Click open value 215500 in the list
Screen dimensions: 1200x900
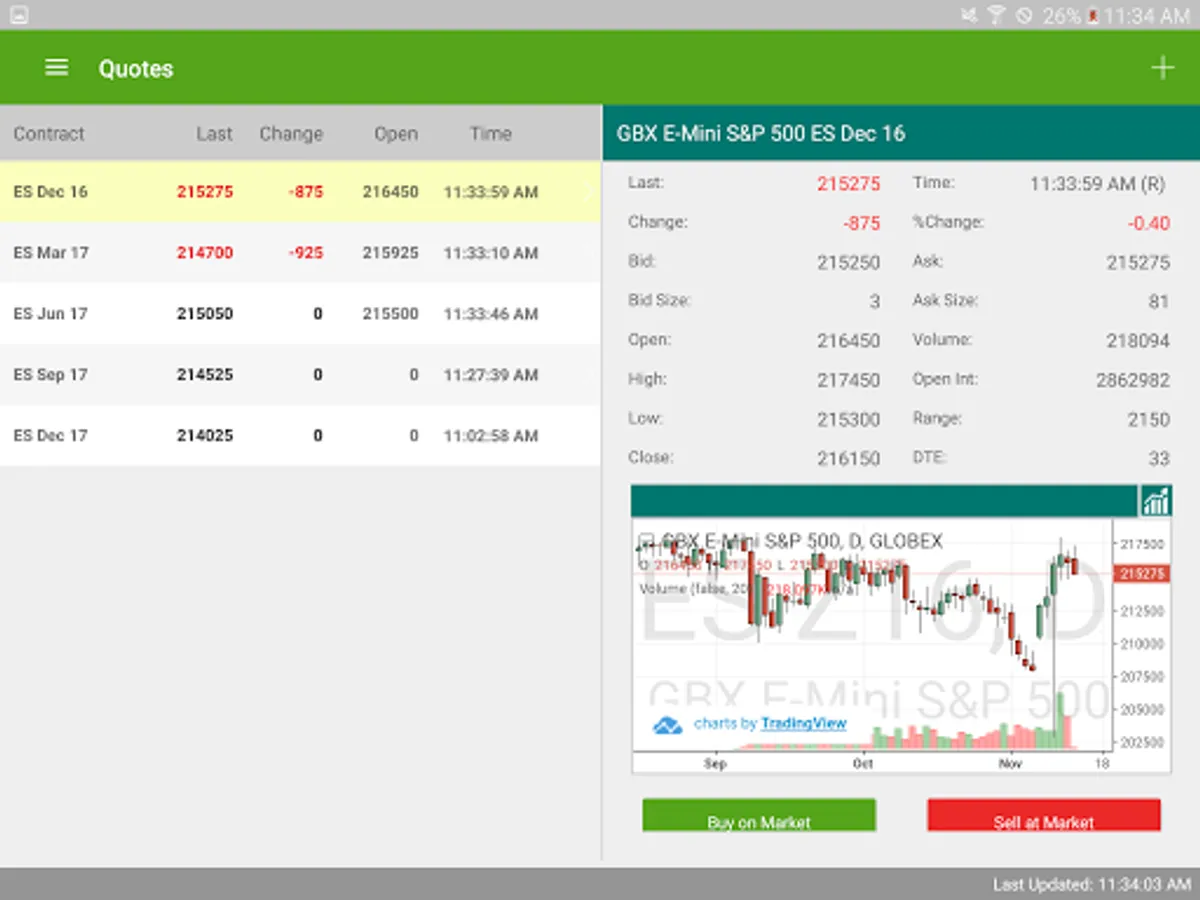pyautogui.click(x=390, y=314)
